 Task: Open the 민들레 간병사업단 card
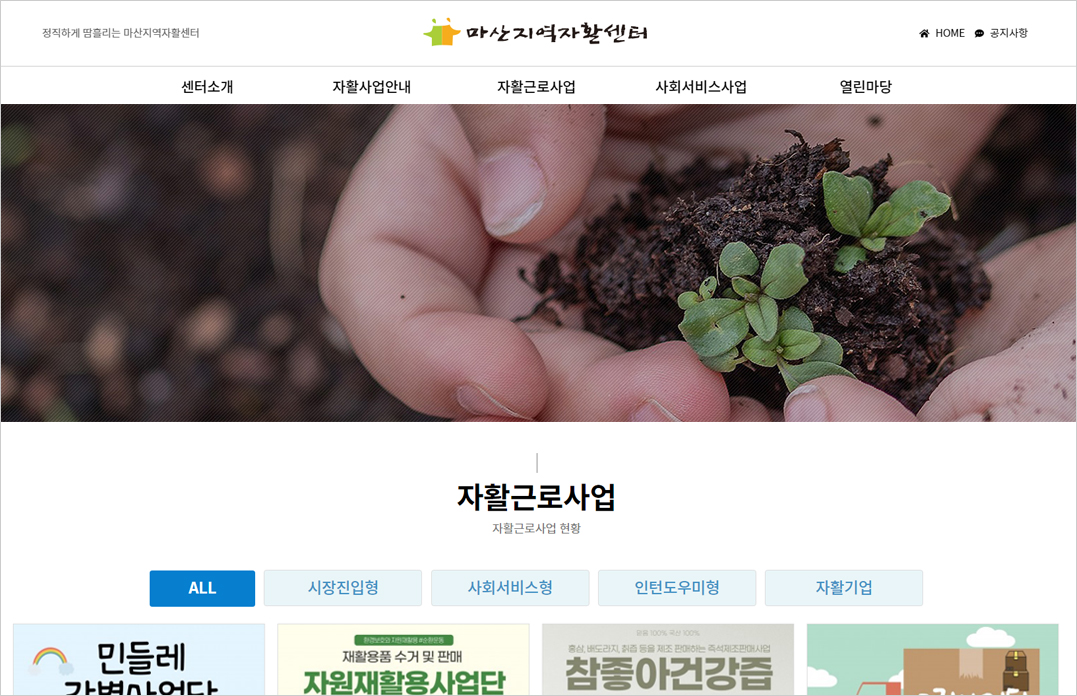[139, 660]
